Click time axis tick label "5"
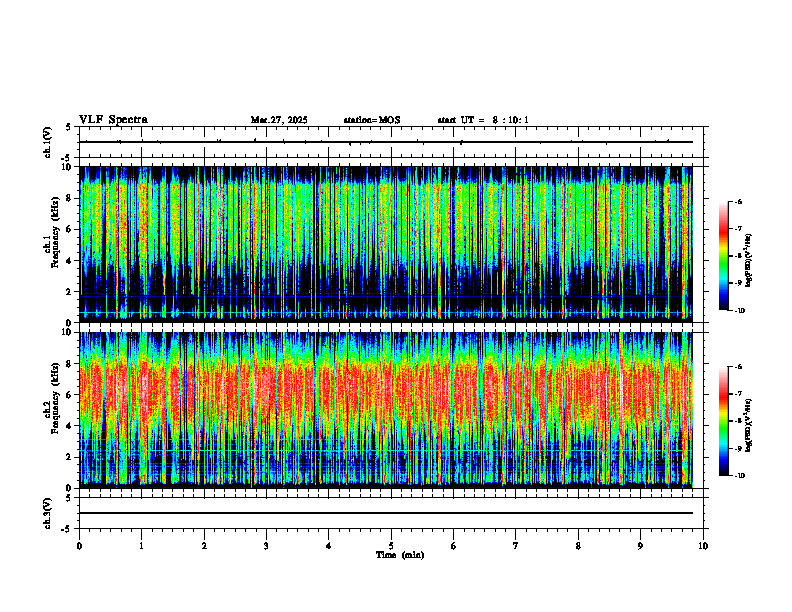Screen dimensions: 792x612 (x=391, y=546)
